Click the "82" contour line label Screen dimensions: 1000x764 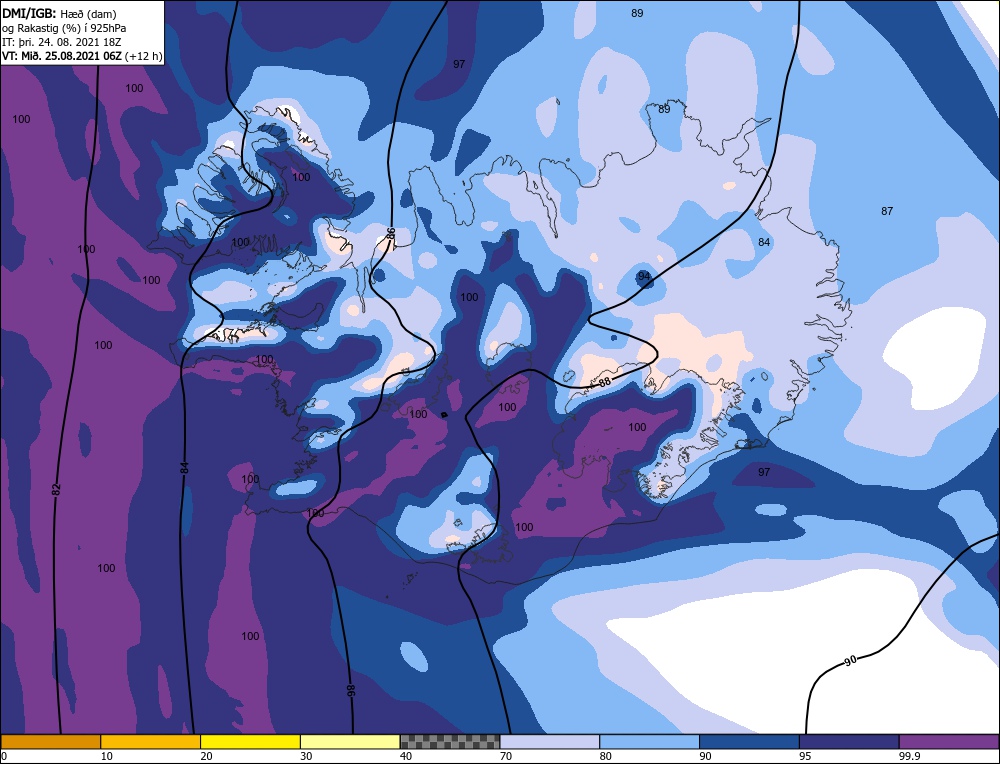(56, 490)
